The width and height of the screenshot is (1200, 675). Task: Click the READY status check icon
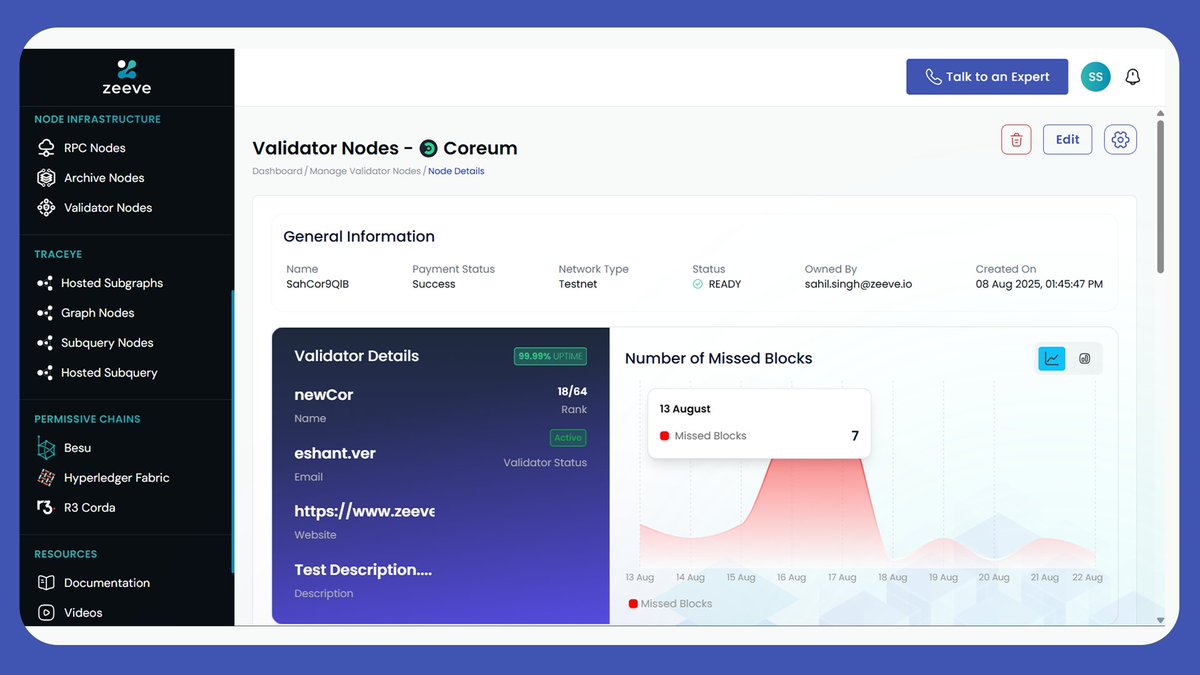tap(698, 284)
